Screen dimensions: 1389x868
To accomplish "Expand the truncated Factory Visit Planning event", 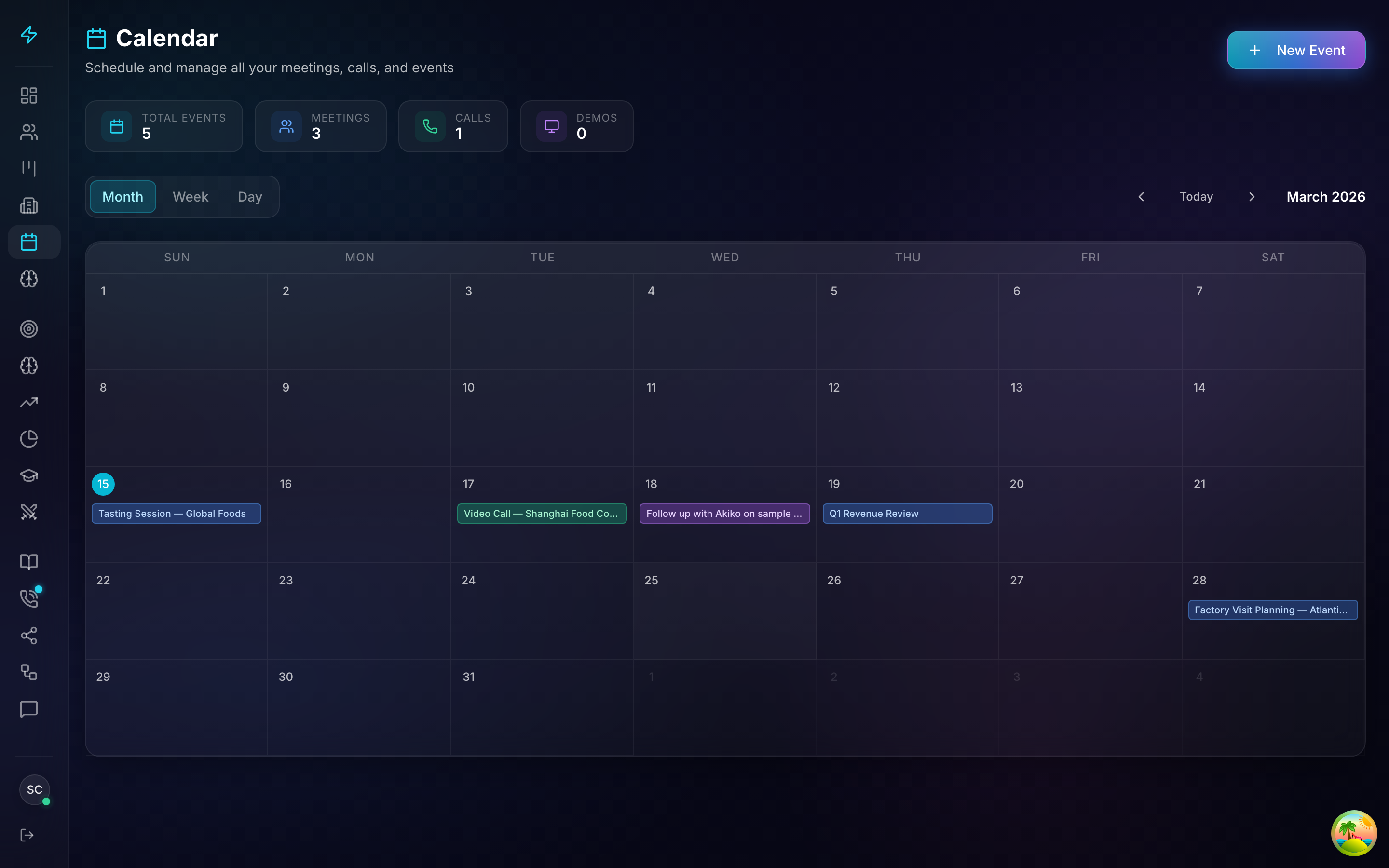I will (1272, 610).
